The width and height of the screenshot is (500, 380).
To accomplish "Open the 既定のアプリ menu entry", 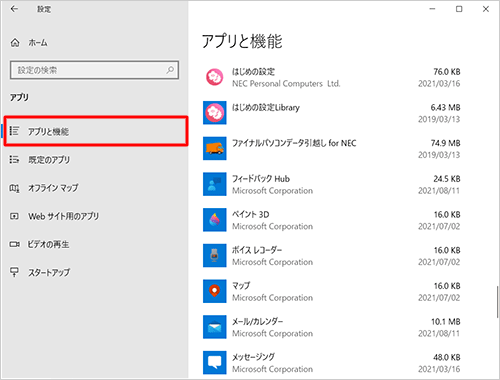I will click(94, 159).
